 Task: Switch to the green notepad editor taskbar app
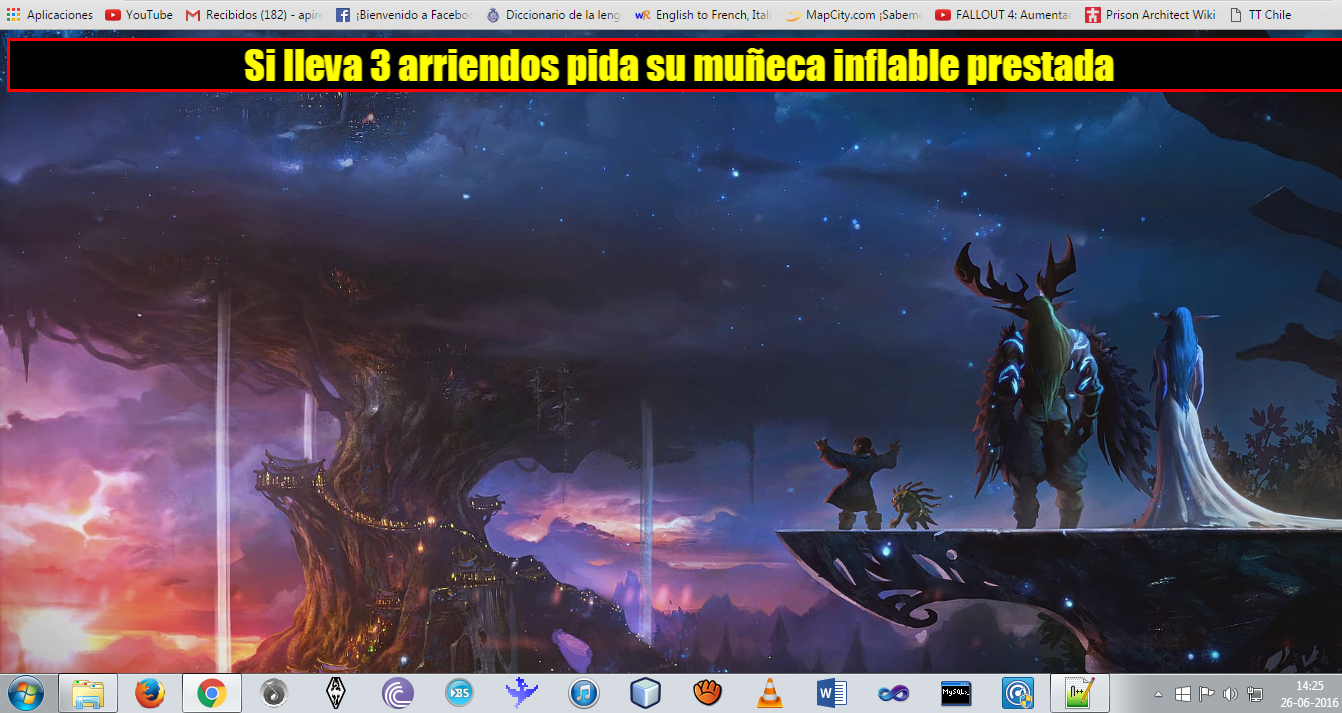tap(1079, 692)
